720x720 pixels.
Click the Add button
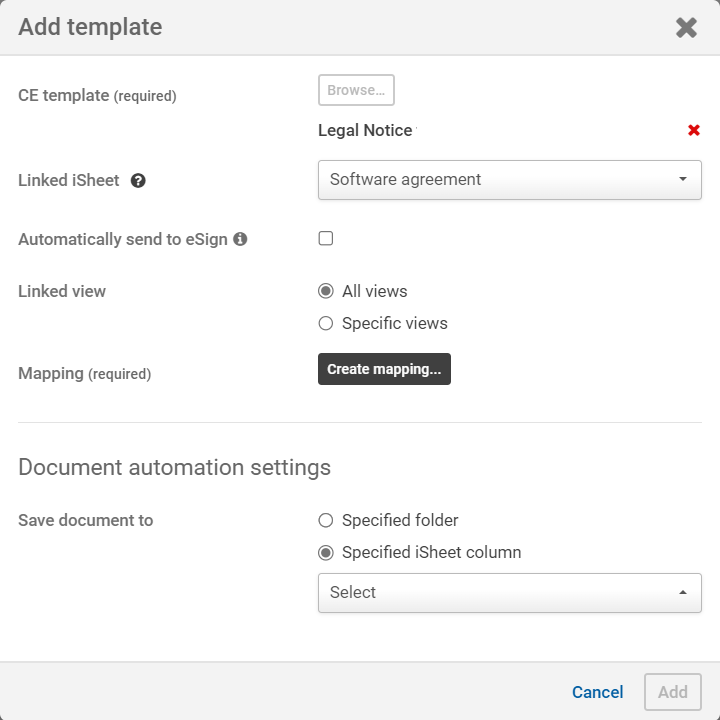[x=672, y=692]
